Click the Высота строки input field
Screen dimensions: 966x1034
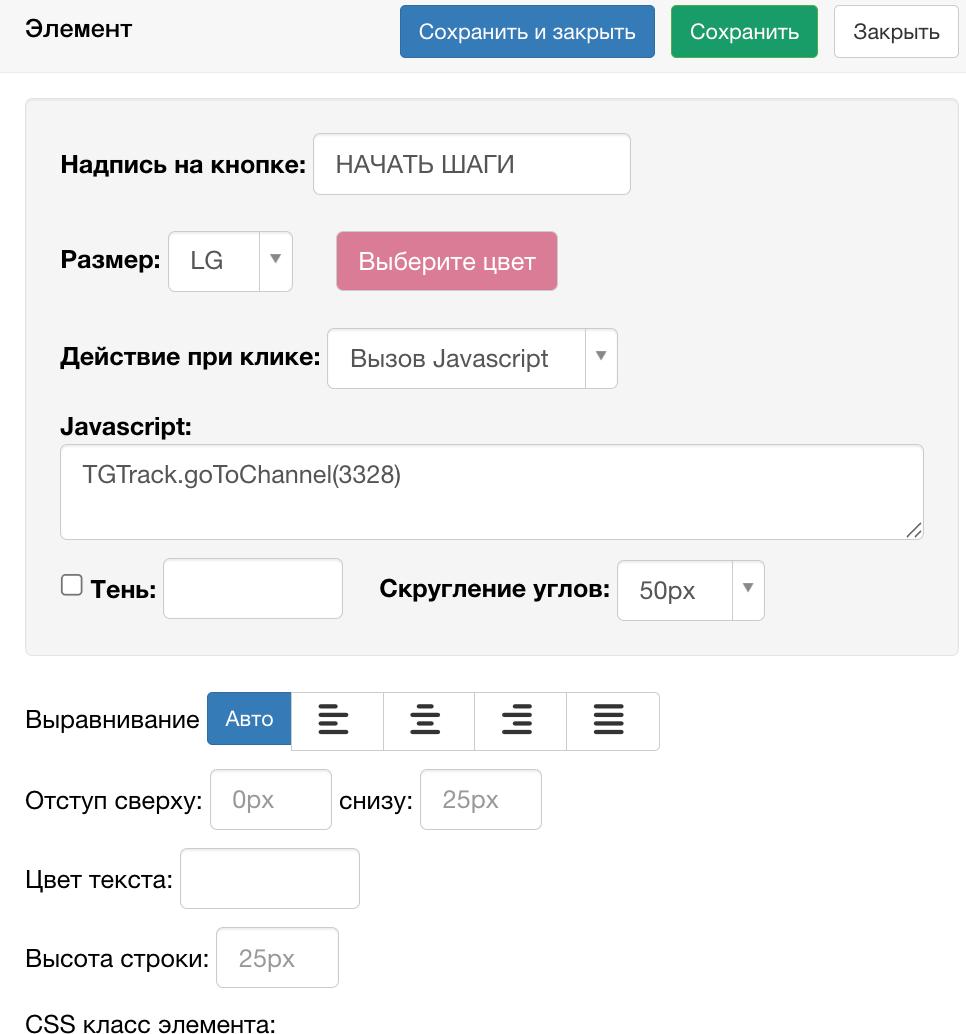277,957
